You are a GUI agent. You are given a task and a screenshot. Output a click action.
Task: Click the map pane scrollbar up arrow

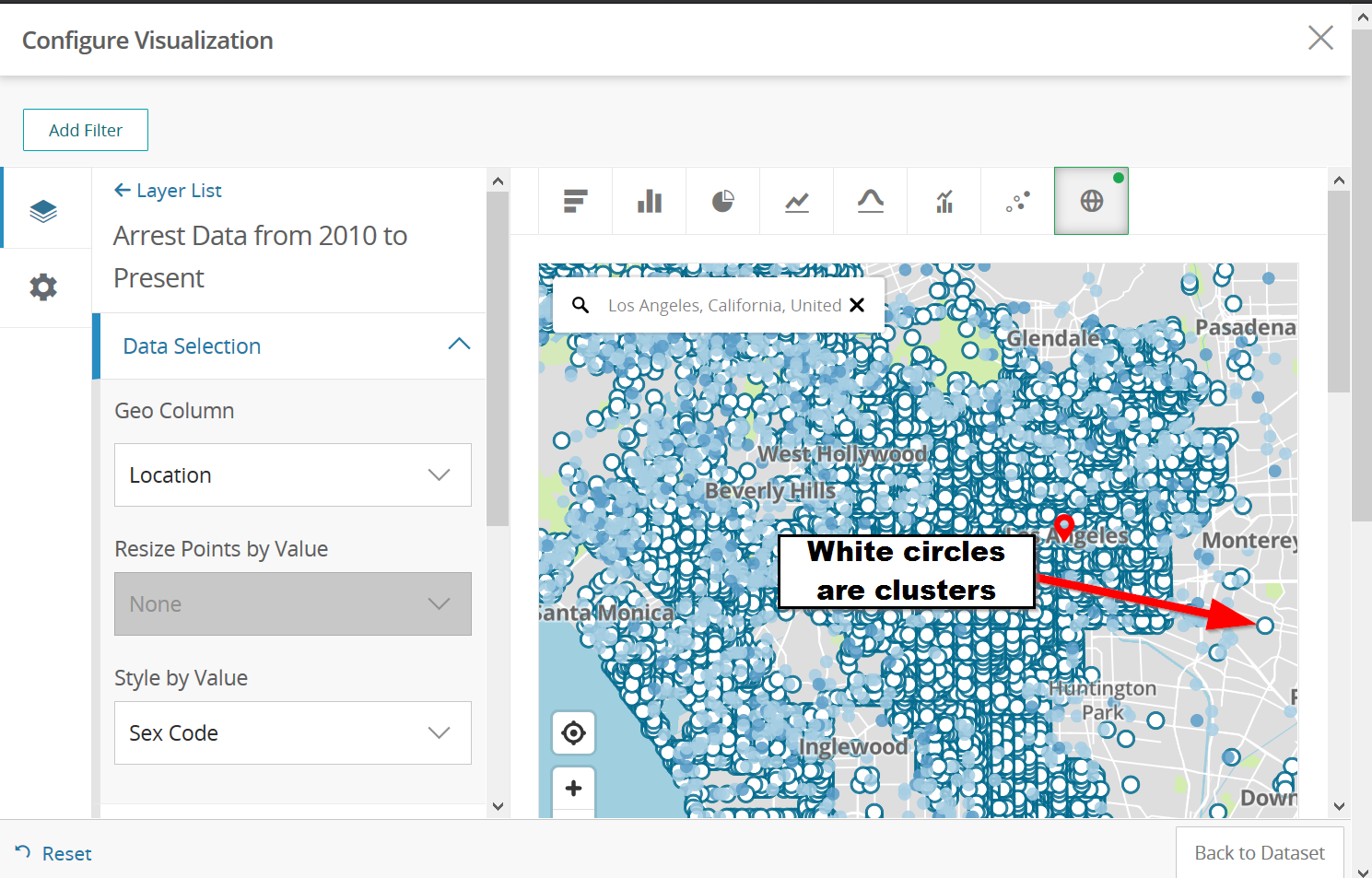1339,181
